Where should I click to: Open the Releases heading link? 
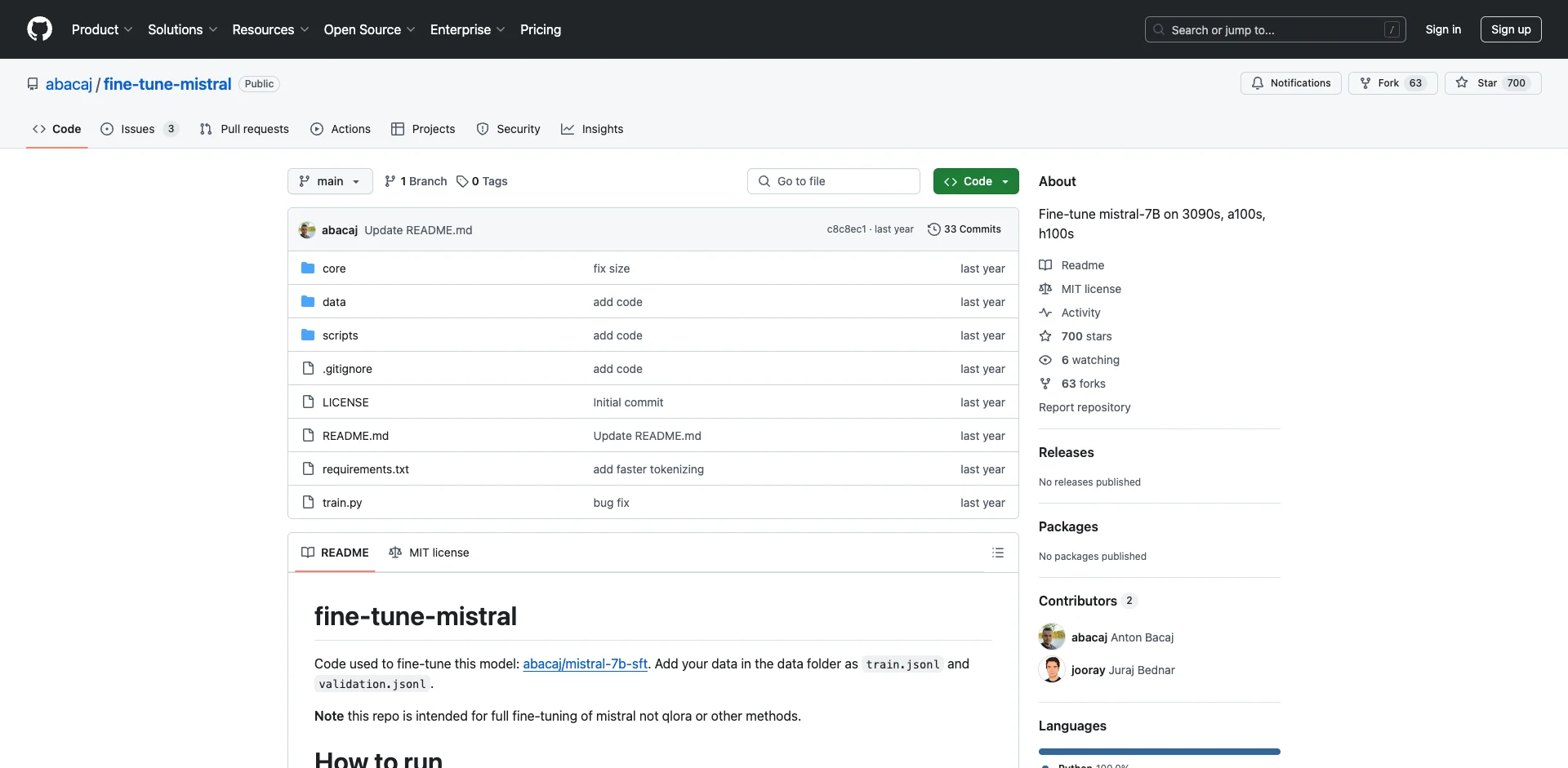pyautogui.click(x=1067, y=452)
